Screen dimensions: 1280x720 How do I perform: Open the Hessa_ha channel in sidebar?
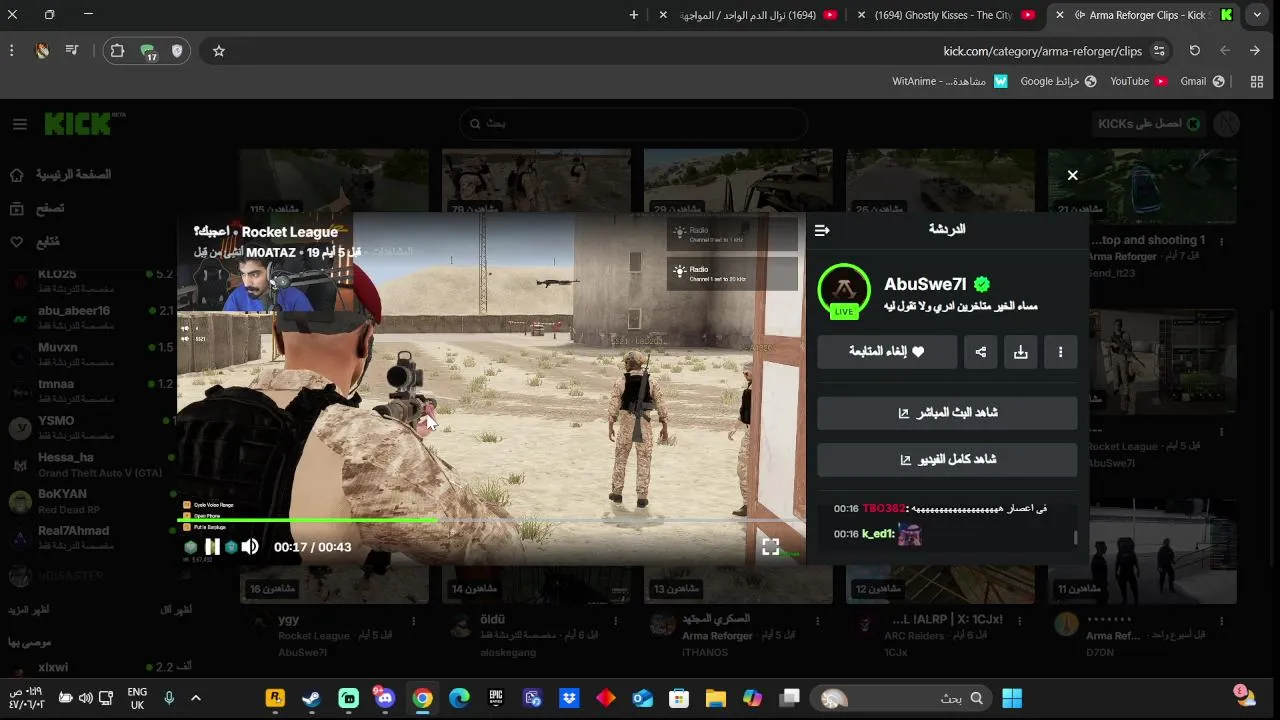point(90,464)
